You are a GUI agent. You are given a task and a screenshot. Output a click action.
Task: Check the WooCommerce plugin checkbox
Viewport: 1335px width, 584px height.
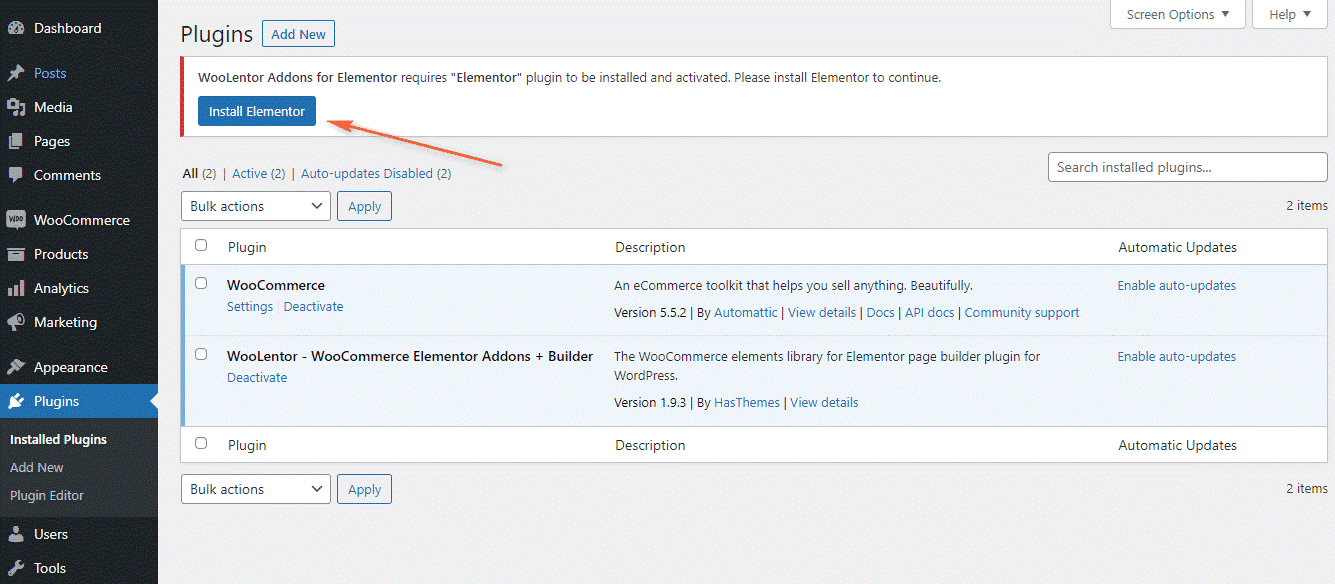(x=201, y=284)
